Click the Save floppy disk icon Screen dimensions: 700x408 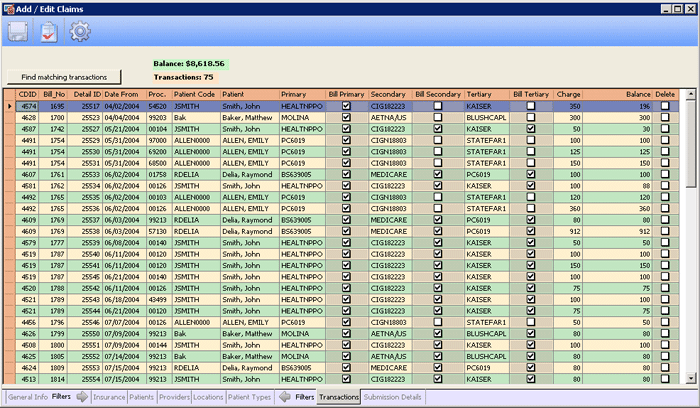(x=18, y=32)
